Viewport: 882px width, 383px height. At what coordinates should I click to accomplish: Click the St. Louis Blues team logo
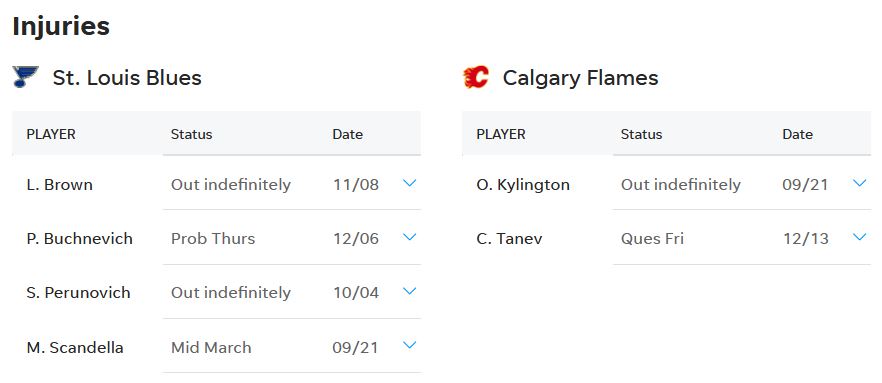(25, 77)
